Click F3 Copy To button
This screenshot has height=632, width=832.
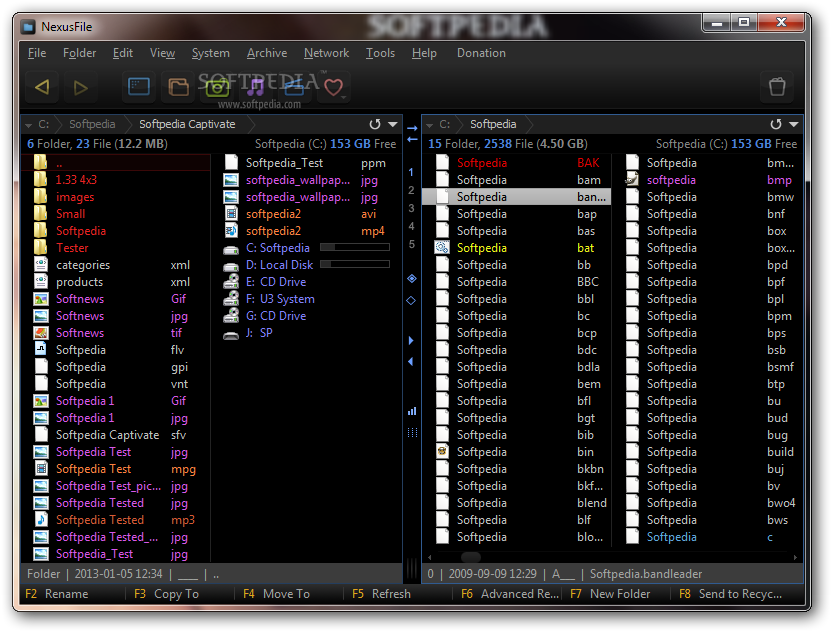[167, 594]
